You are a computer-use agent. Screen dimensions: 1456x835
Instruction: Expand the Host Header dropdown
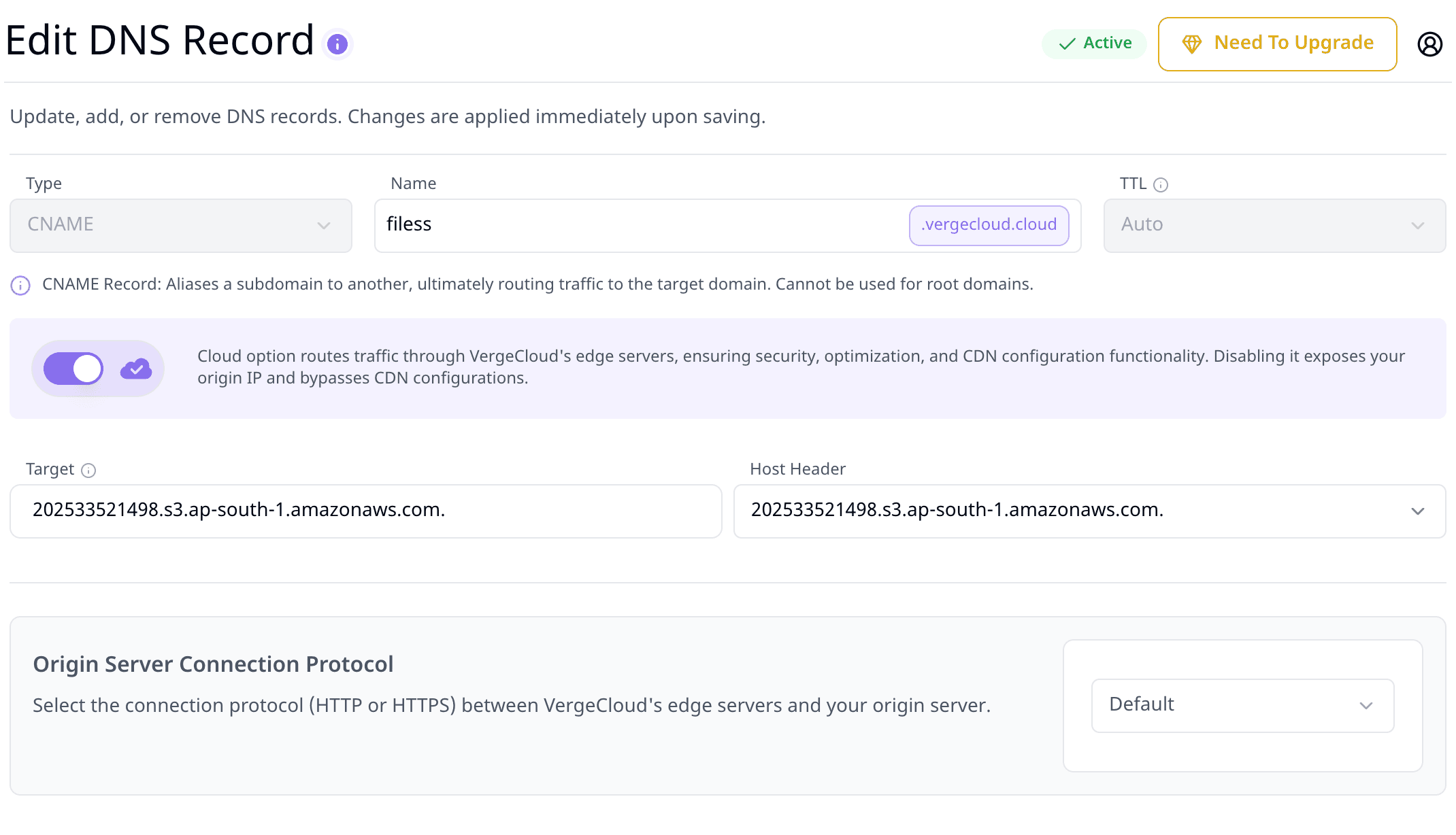[x=1089, y=511]
